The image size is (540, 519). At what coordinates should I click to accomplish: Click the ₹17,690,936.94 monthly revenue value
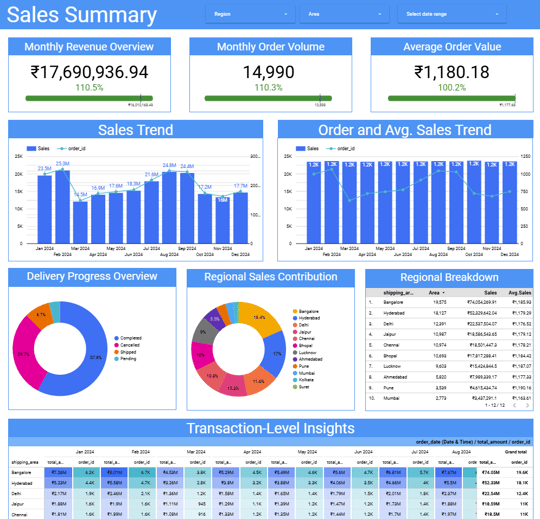tap(90, 72)
